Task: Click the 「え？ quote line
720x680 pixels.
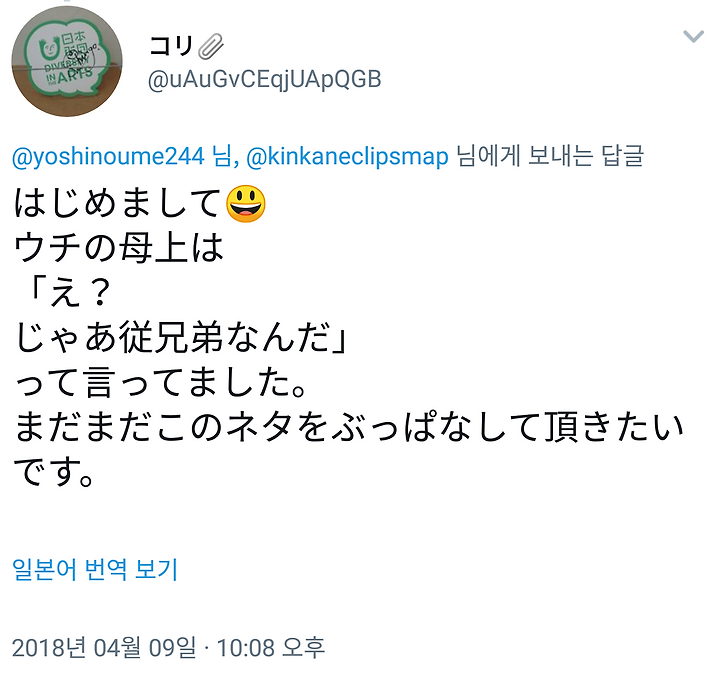Action: pyautogui.click(x=69, y=293)
